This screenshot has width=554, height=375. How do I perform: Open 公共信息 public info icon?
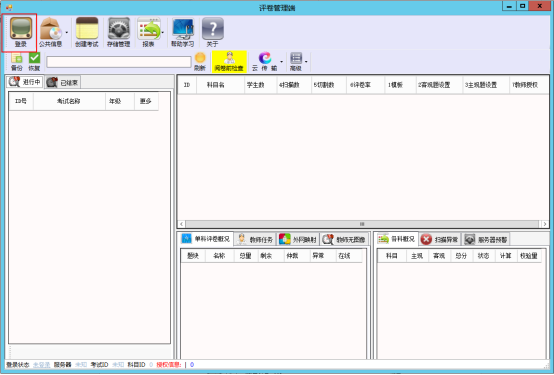(x=51, y=28)
